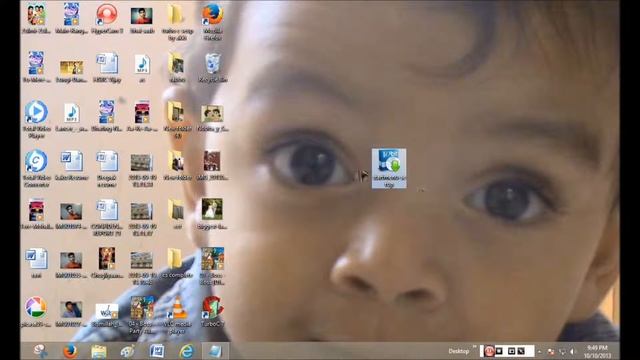This screenshot has height=360, width=640.
Task: Open the Action Center flag icon
Action: pyautogui.click(x=551, y=351)
